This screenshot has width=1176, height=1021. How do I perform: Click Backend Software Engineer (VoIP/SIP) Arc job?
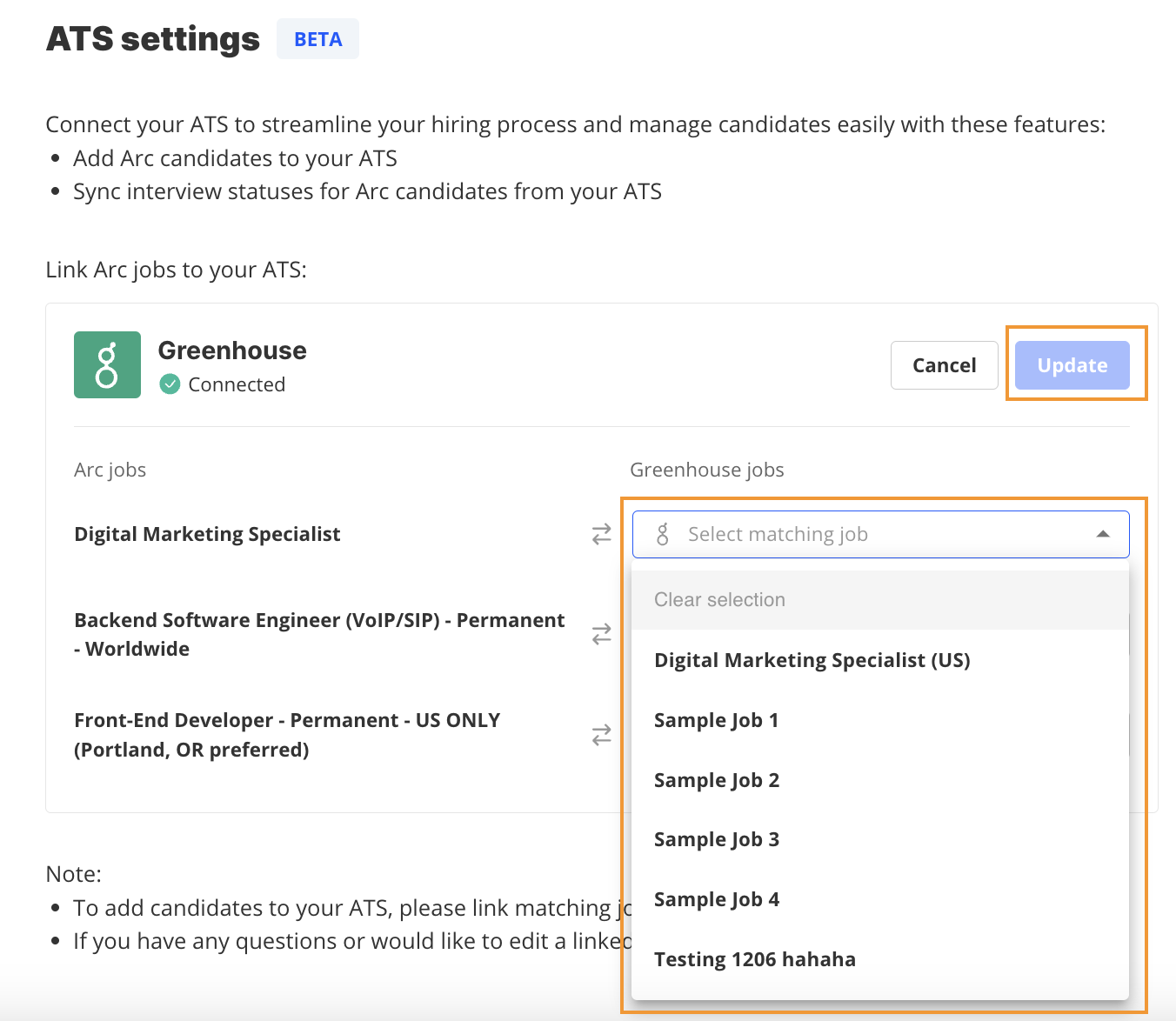[319, 634]
